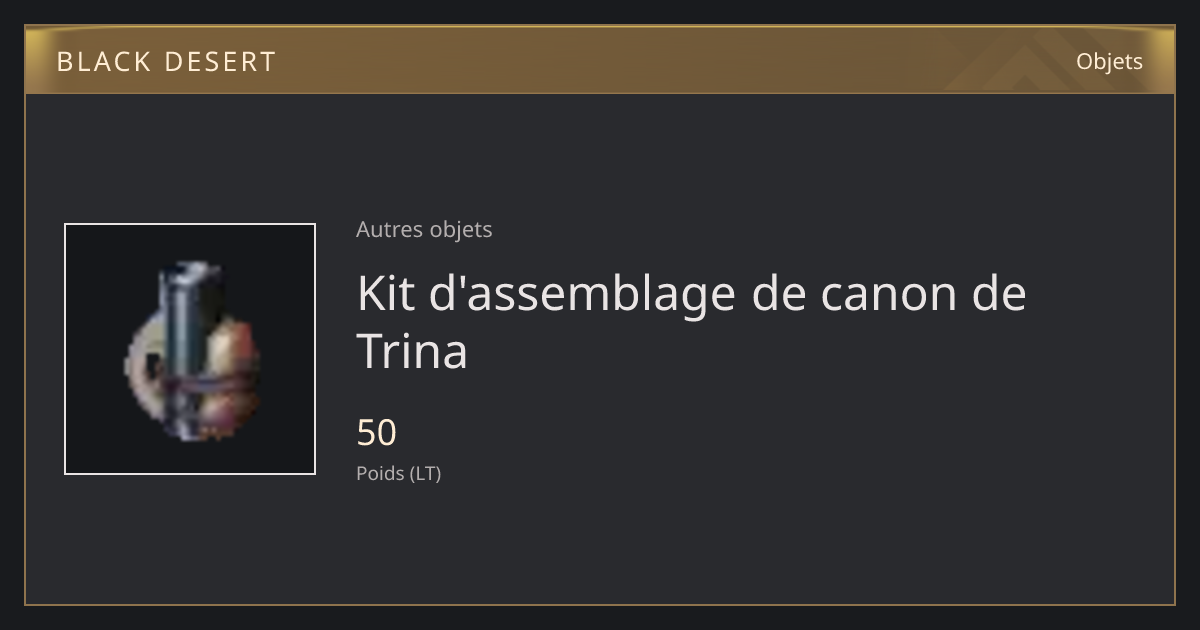Open the Autres objets category

[424, 229]
